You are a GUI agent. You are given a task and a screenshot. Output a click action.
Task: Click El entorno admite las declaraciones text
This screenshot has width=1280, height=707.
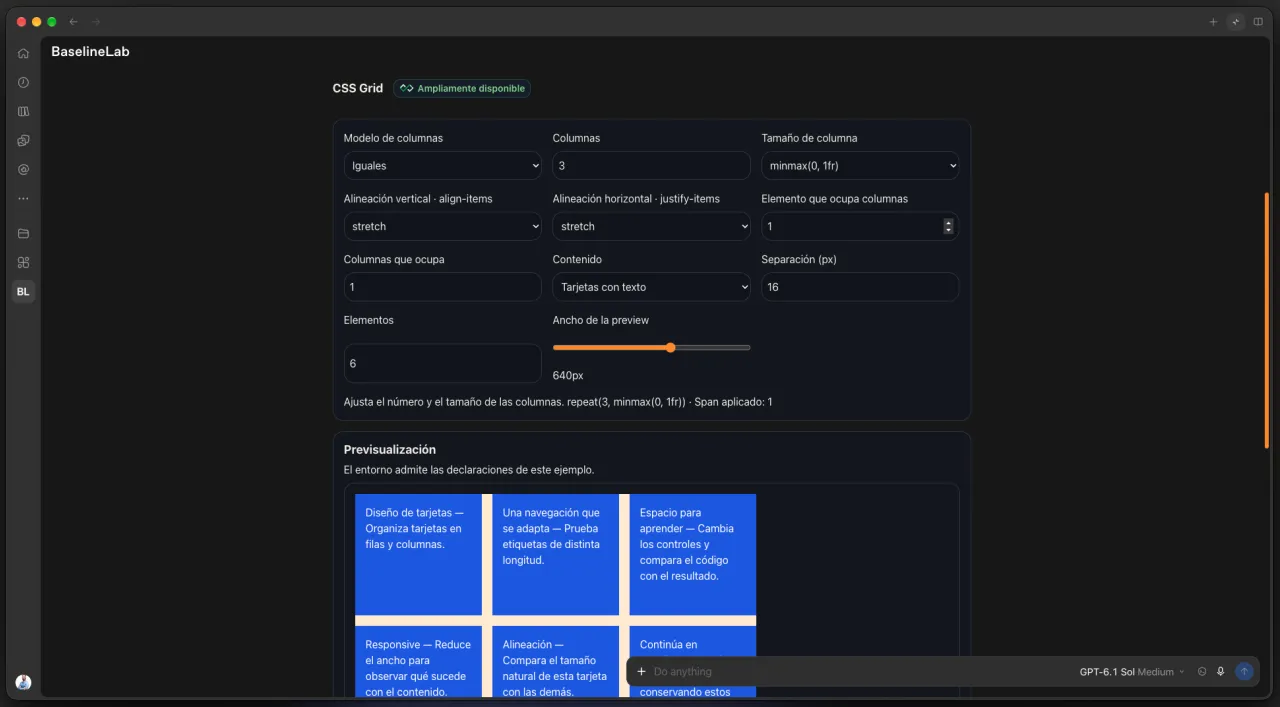[x=469, y=470]
